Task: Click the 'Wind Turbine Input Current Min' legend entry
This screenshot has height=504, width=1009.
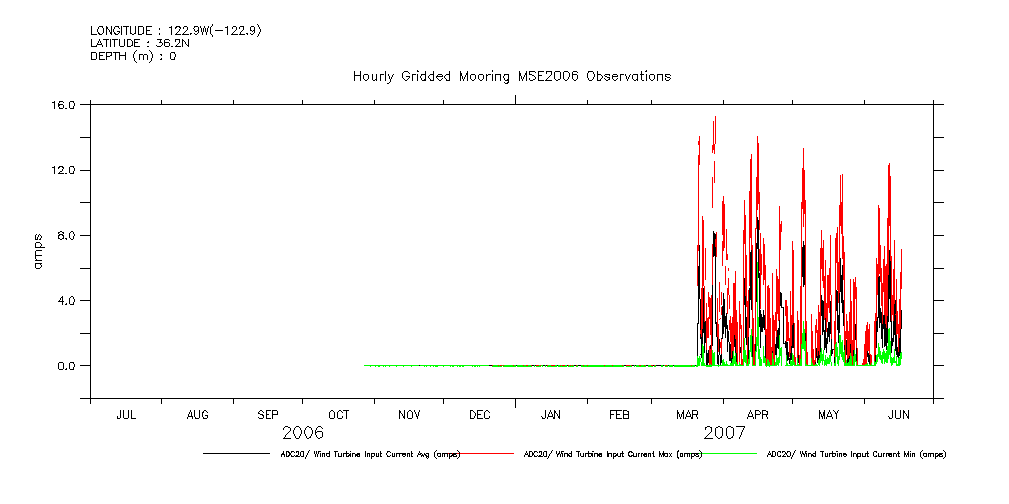Action: pos(855,454)
